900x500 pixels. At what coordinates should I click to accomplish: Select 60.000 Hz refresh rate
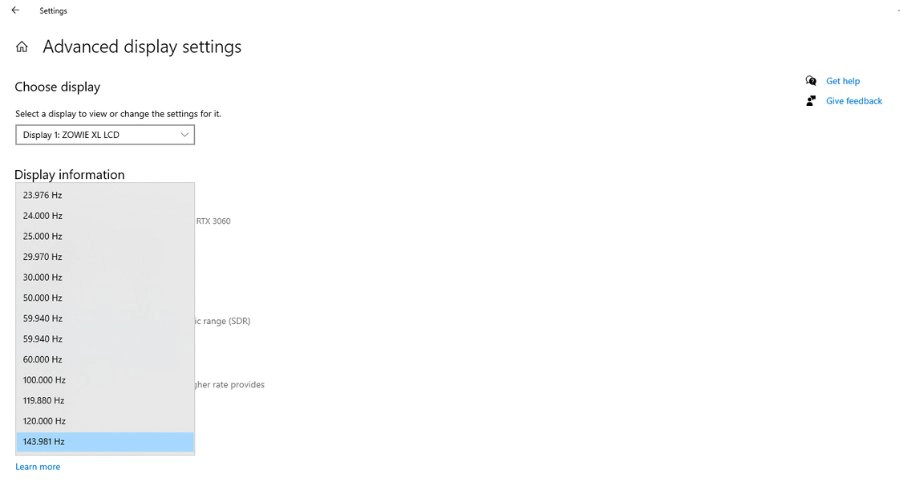tap(105, 359)
